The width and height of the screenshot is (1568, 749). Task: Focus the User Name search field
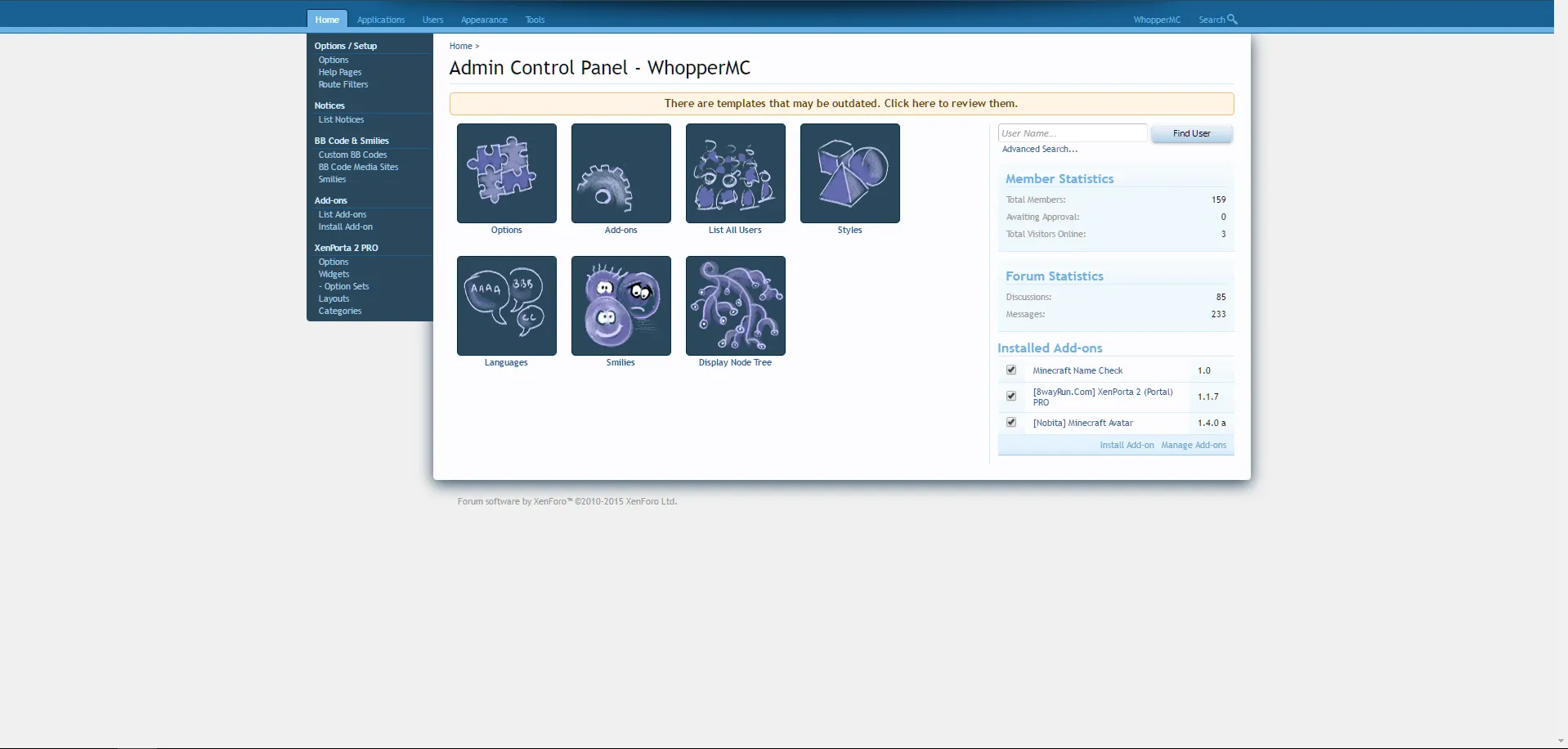click(x=1073, y=133)
